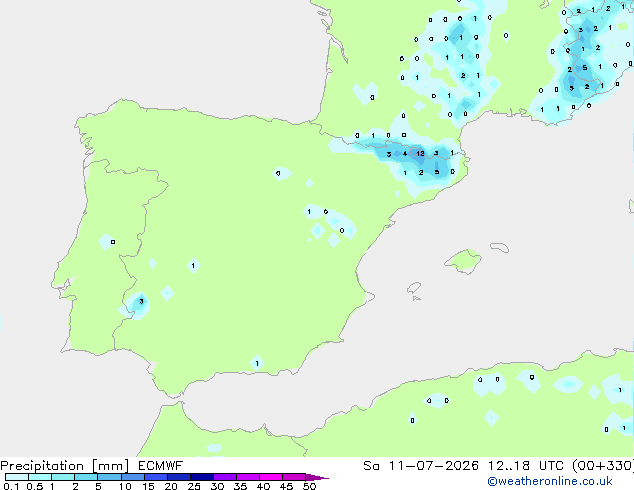This screenshot has height=490, width=634.
Task: Select the 5–10 mm legend color box
Action: 110,477
